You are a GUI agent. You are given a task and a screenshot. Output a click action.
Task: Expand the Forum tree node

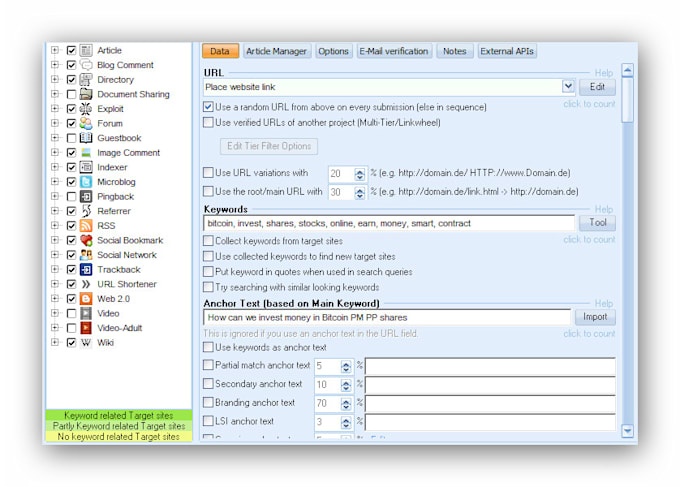tap(55, 123)
